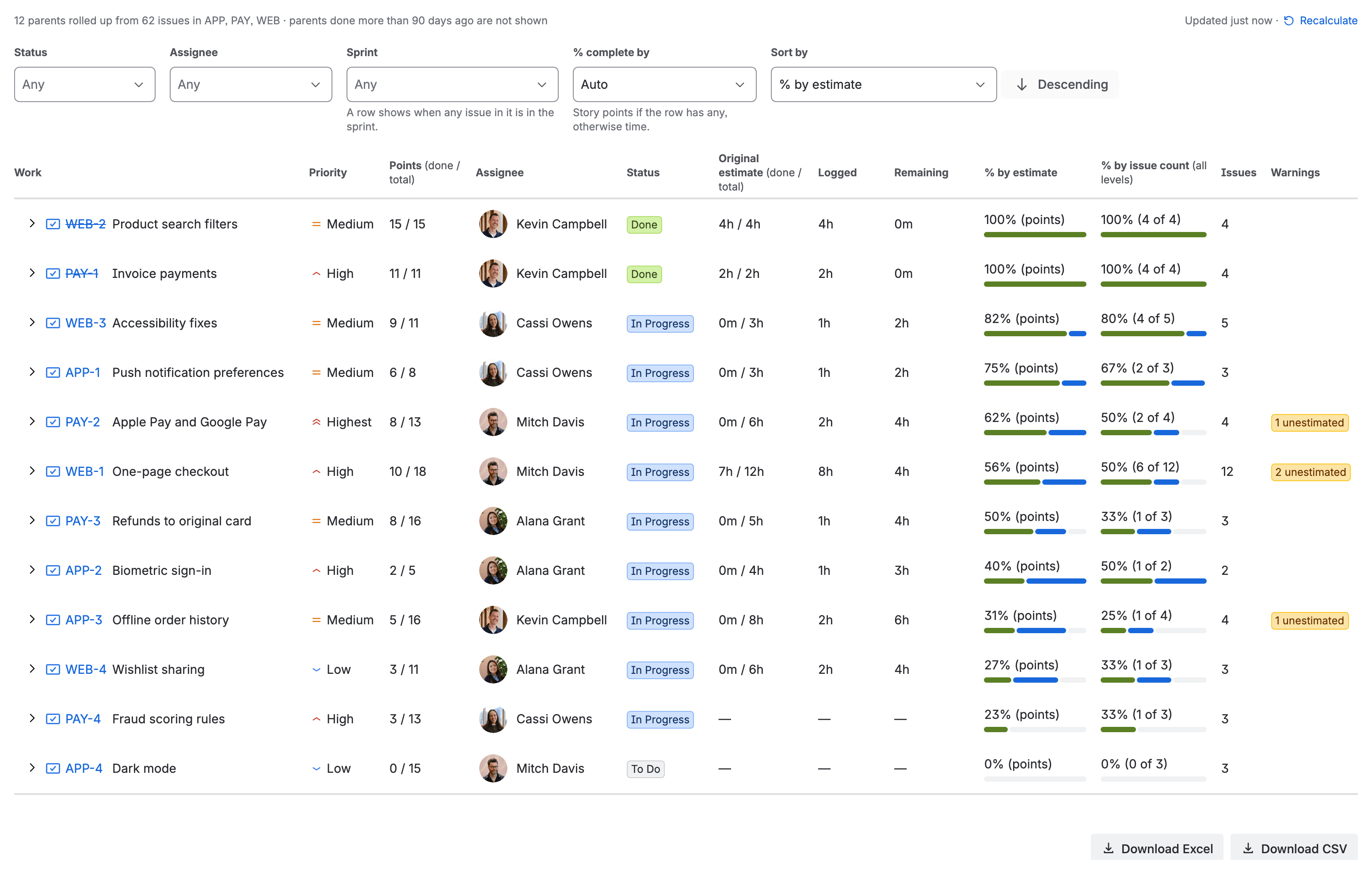Open the APP-1 issue link
1372x874 pixels.
83,372
